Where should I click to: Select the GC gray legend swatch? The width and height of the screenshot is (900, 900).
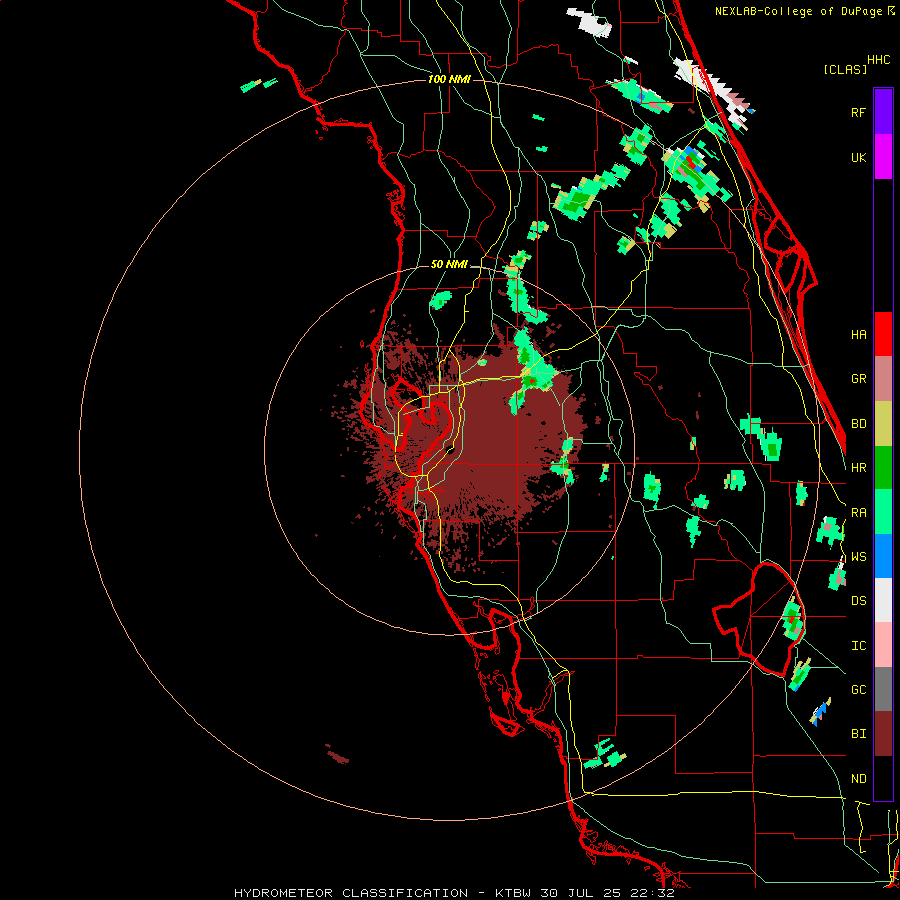coord(883,689)
